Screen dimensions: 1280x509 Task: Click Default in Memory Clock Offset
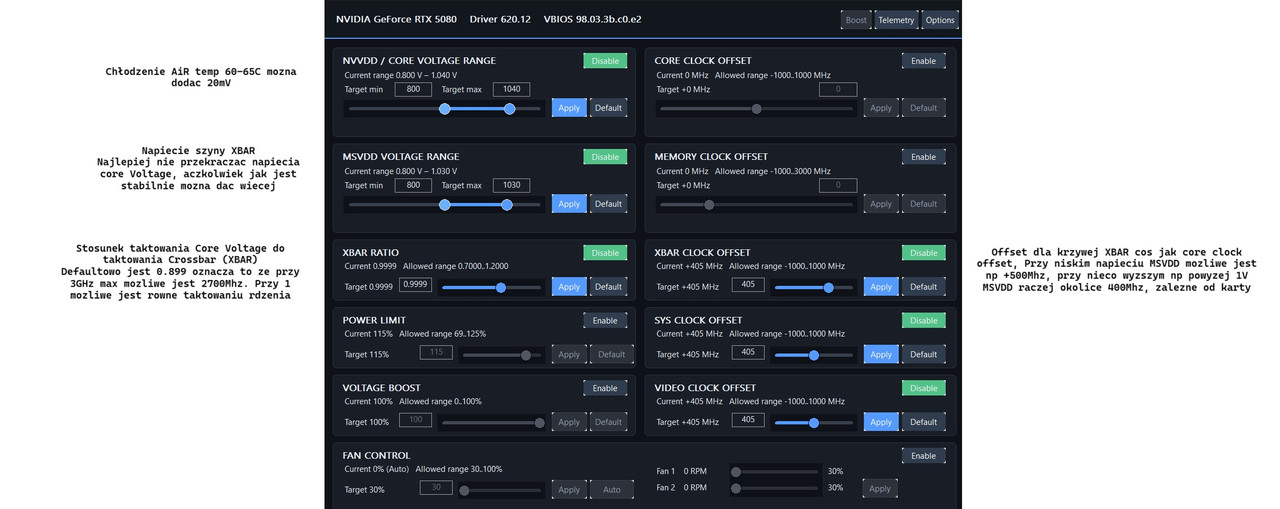923,204
